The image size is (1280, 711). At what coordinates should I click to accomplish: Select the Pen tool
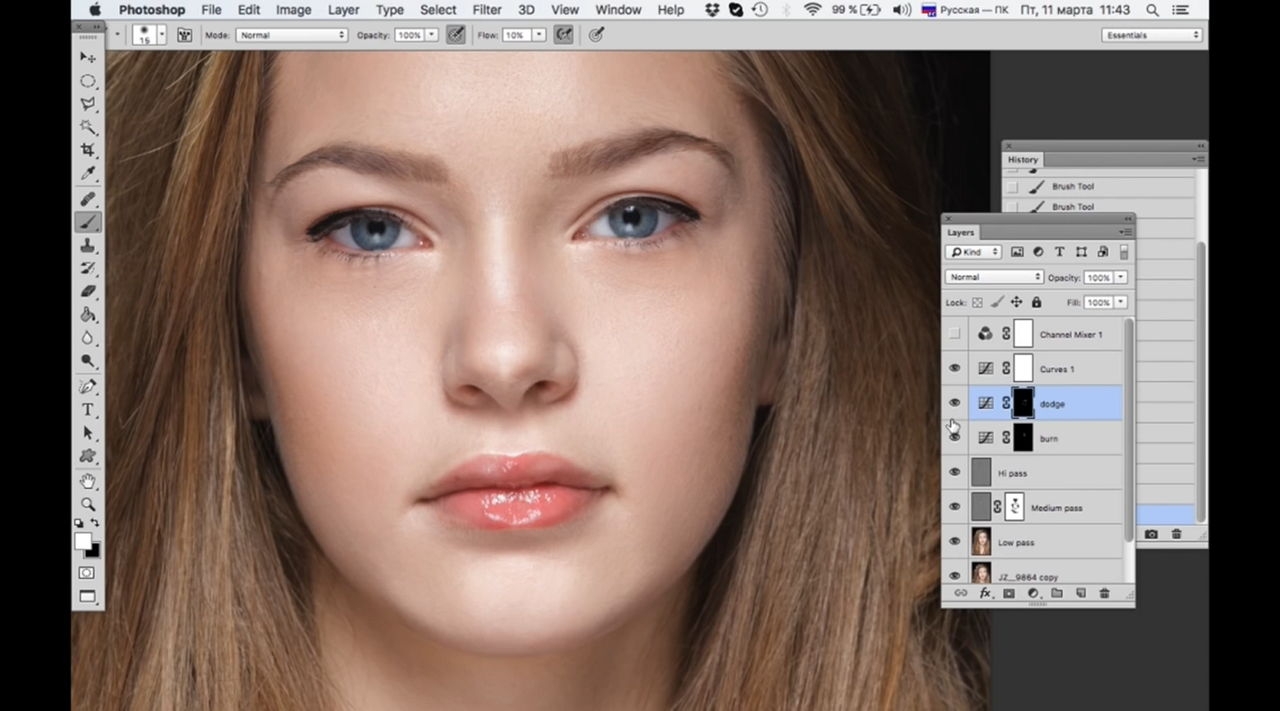tap(88, 387)
